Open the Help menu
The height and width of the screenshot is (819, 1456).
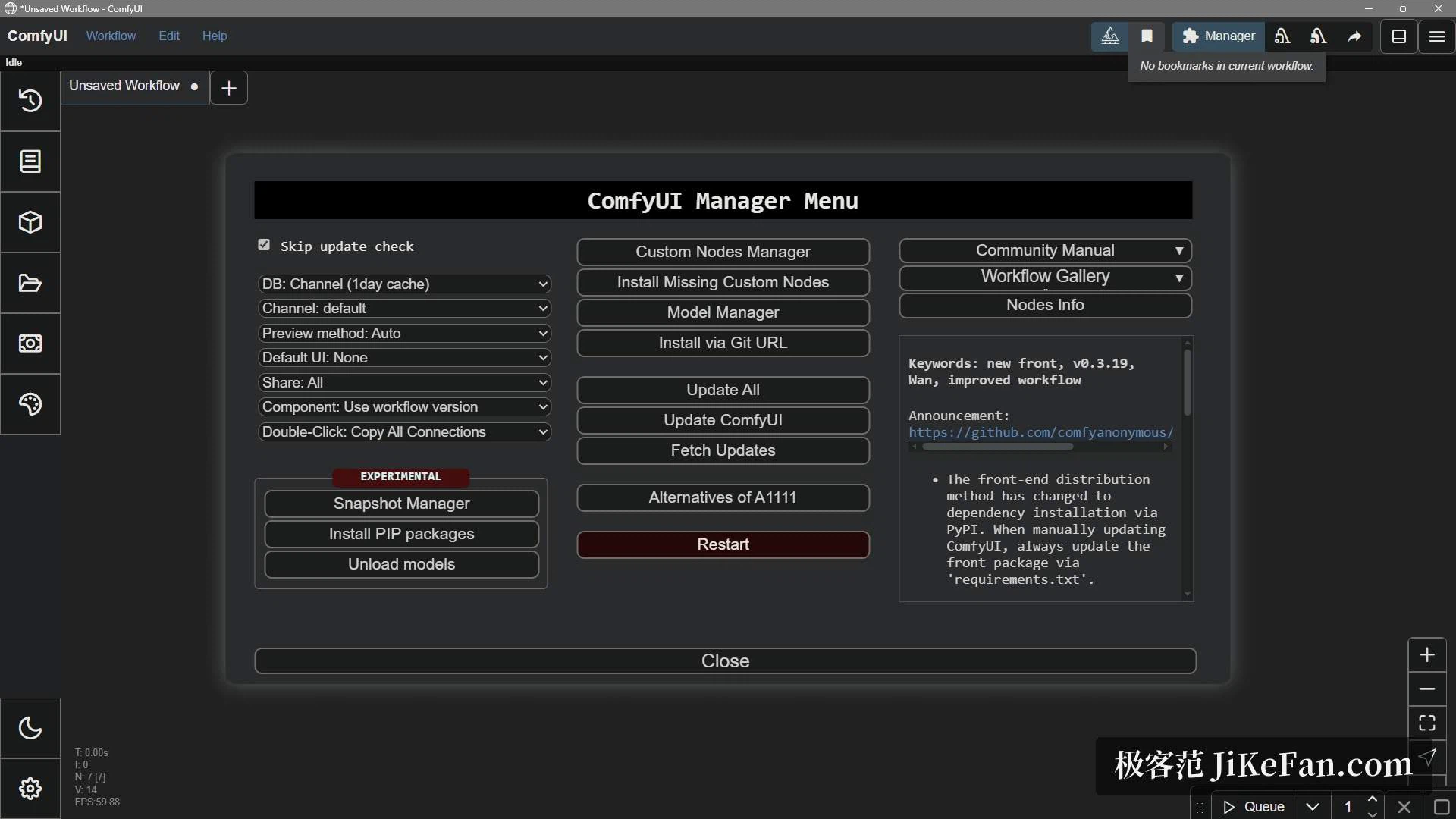pyautogui.click(x=215, y=36)
